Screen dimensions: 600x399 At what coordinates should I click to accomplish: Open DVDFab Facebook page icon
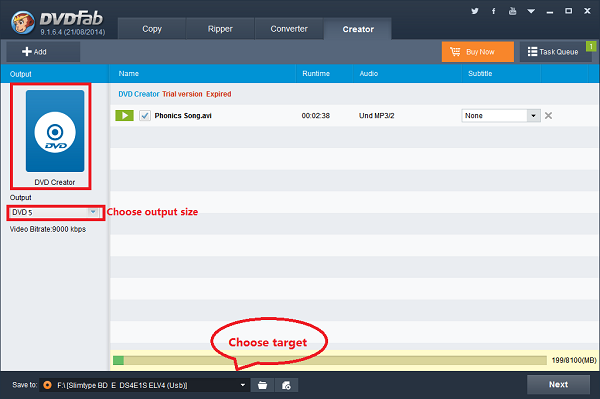coord(494,11)
